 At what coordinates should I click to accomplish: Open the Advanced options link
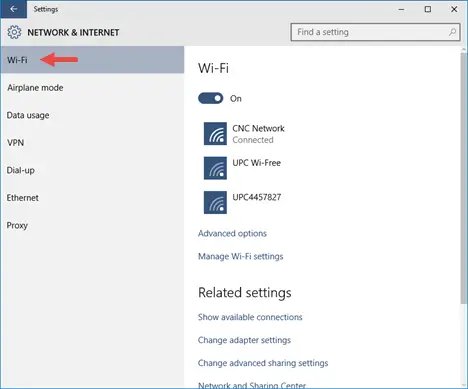(x=232, y=233)
